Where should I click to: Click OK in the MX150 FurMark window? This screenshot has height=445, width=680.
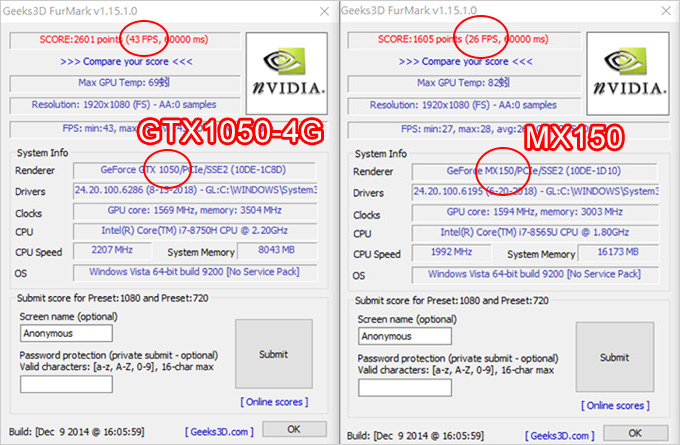(x=635, y=432)
